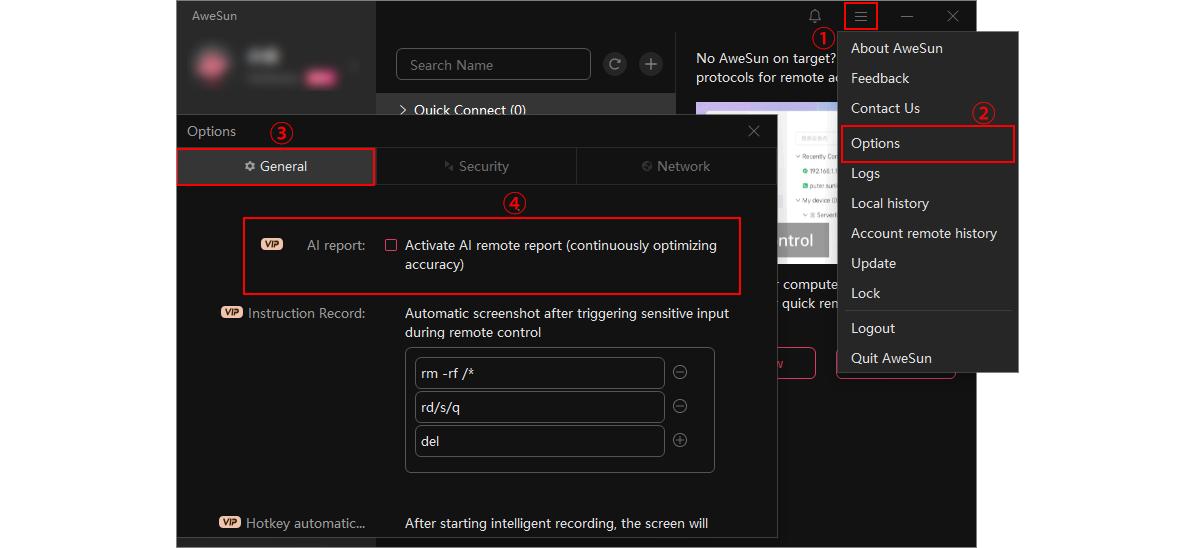Switch to the Security tab
The width and height of the screenshot is (1200, 548).
coord(476,166)
